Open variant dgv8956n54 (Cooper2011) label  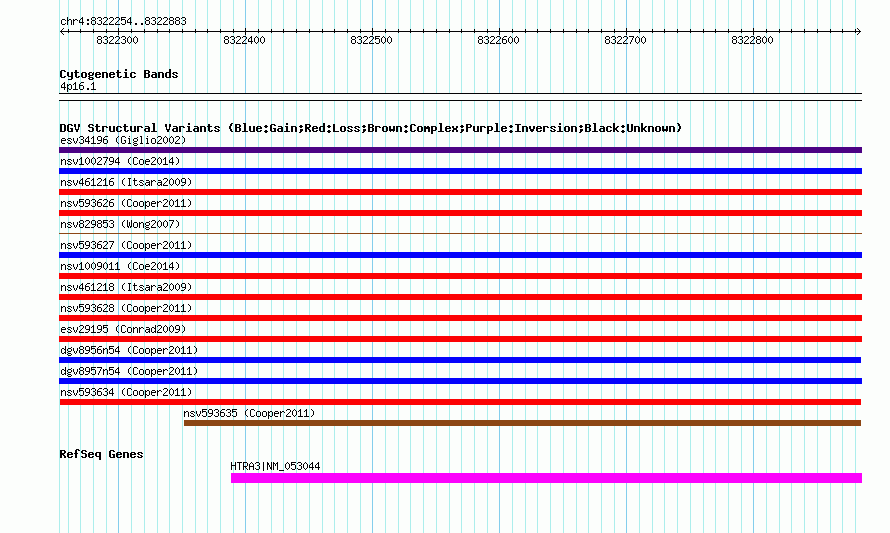(x=129, y=350)
